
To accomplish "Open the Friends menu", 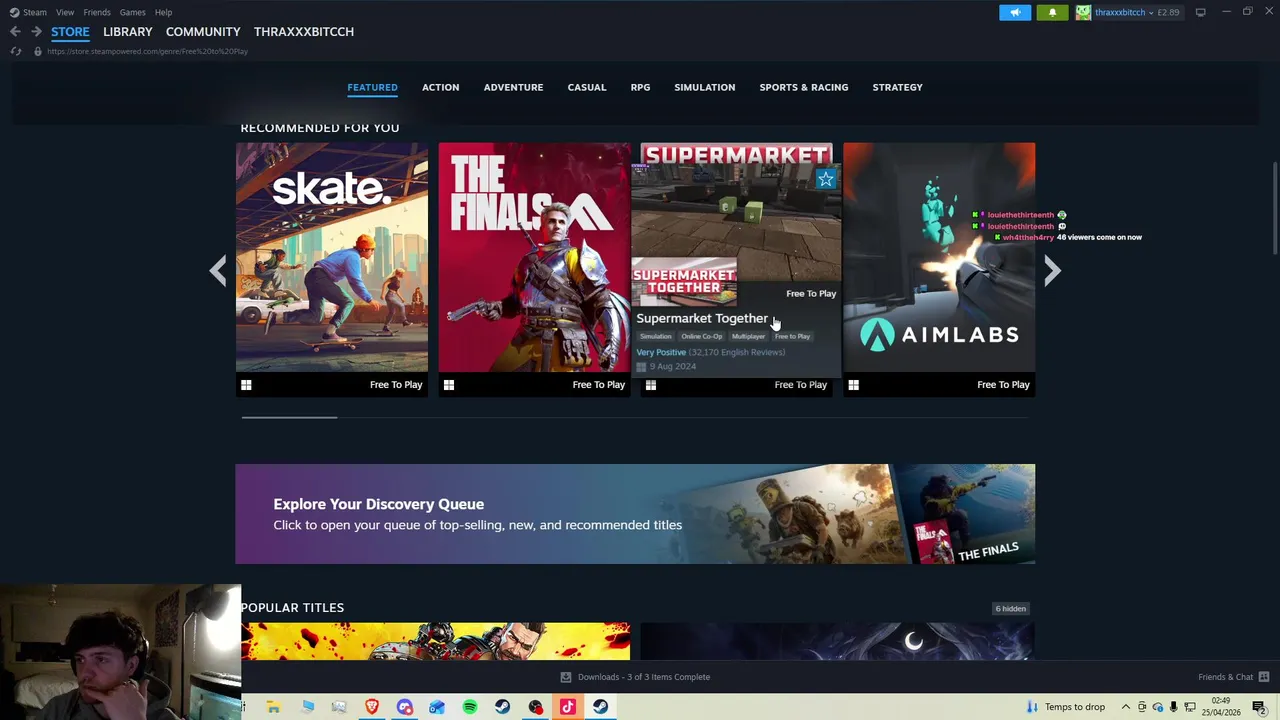I will [x=97, y=12].
